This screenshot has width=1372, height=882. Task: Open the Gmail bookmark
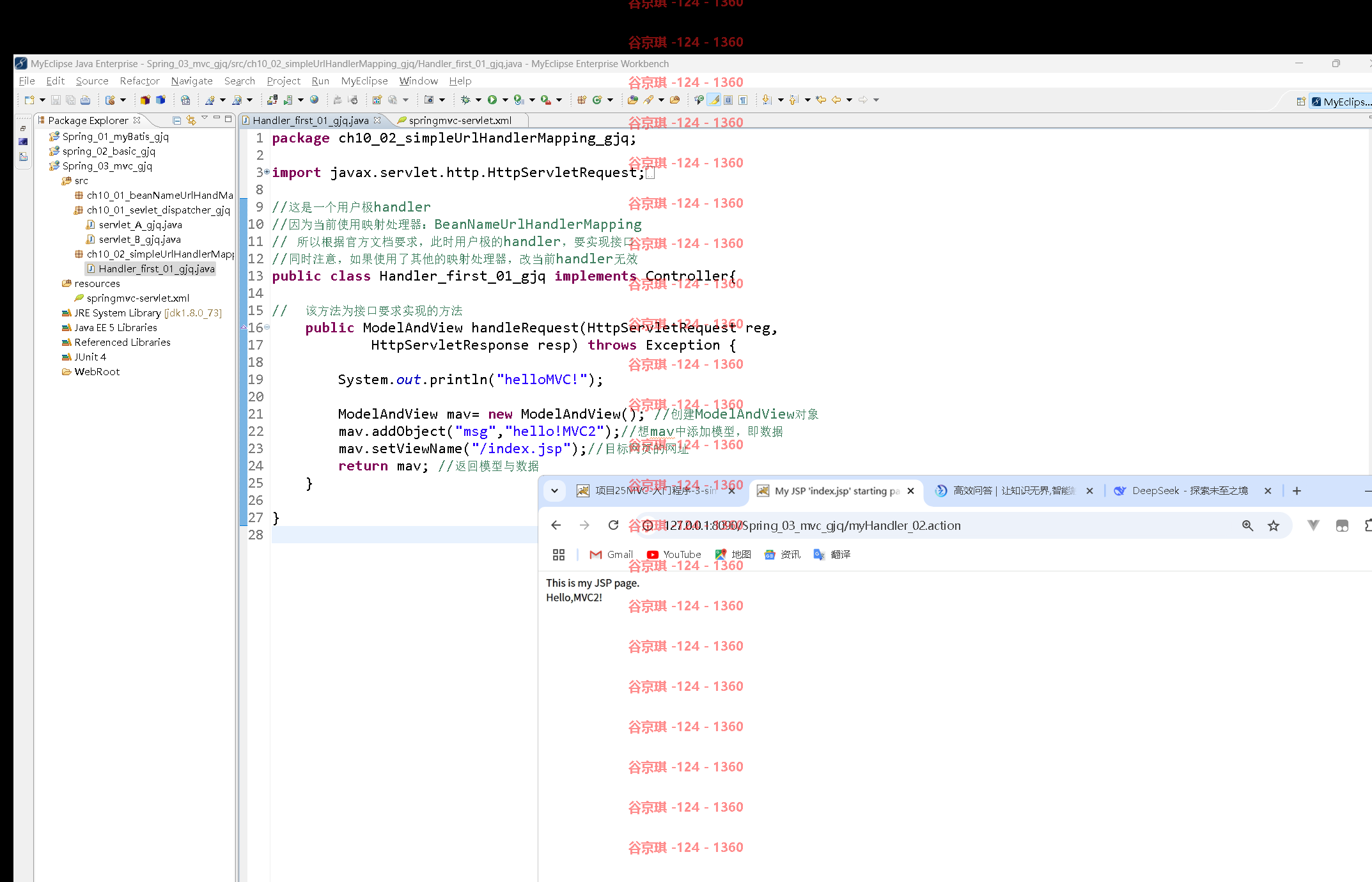(x=611, y=555)
